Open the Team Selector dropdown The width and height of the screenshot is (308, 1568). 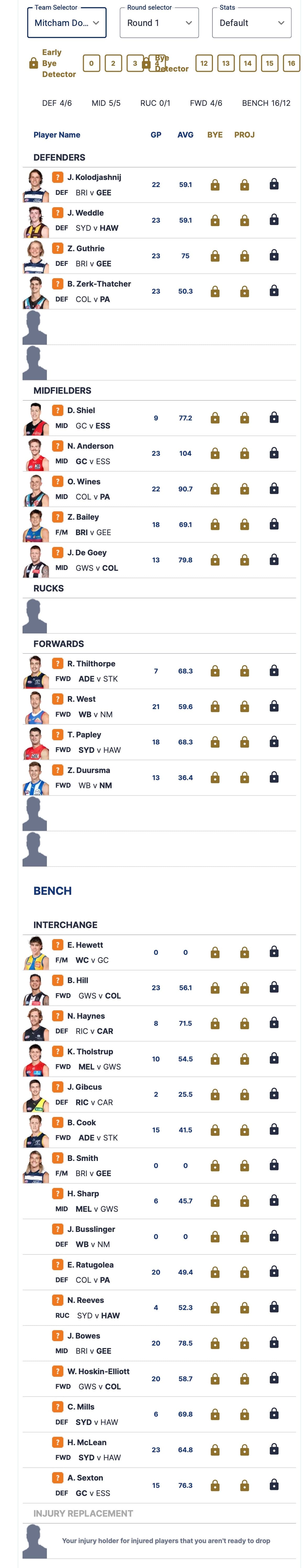[67, 23]
